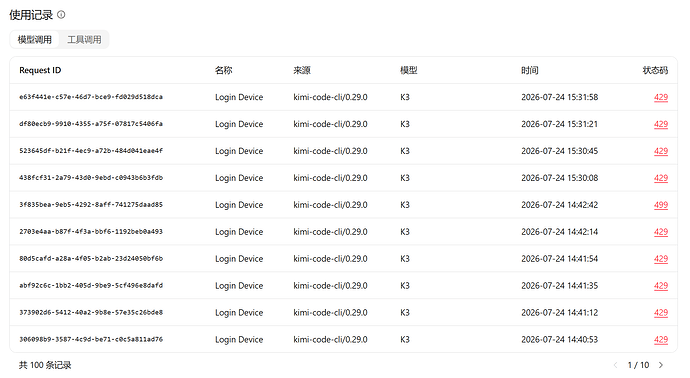Select request ID starting with 438fcf31
Viewport: 690px width, 378px height.
tap(91, 178)
